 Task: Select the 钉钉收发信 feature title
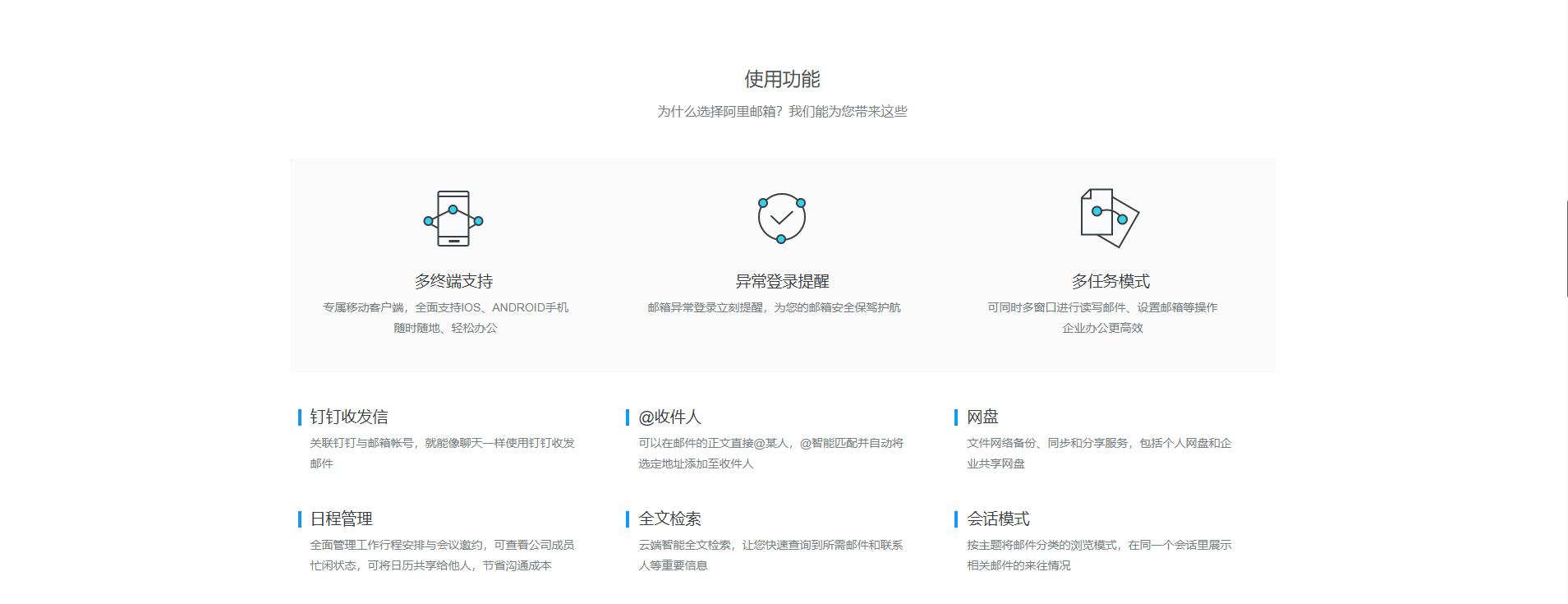click(349, 417)
